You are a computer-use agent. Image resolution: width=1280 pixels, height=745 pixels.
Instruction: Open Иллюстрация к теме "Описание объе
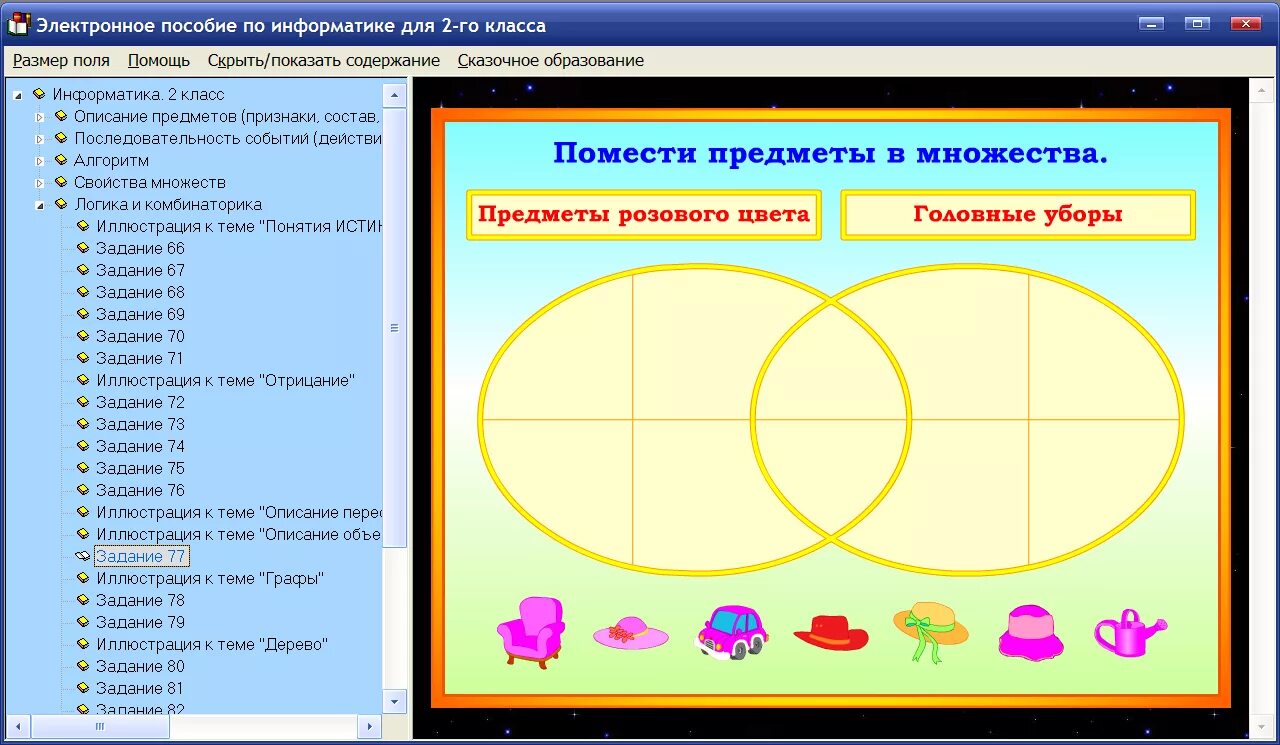pos(239,534)
